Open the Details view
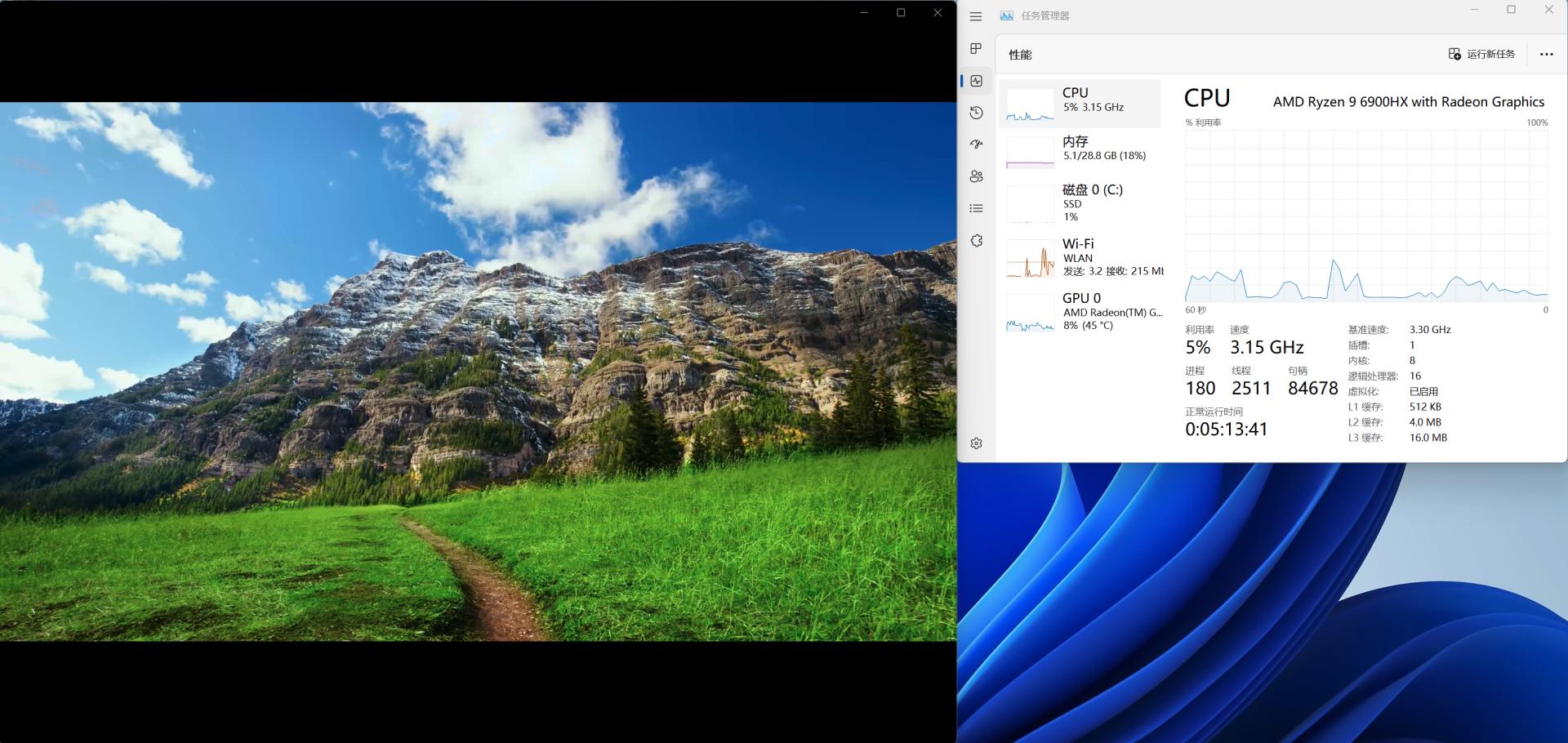Image resolution: width=1568 pixels, height=743 pixels. tap(976, 208)
